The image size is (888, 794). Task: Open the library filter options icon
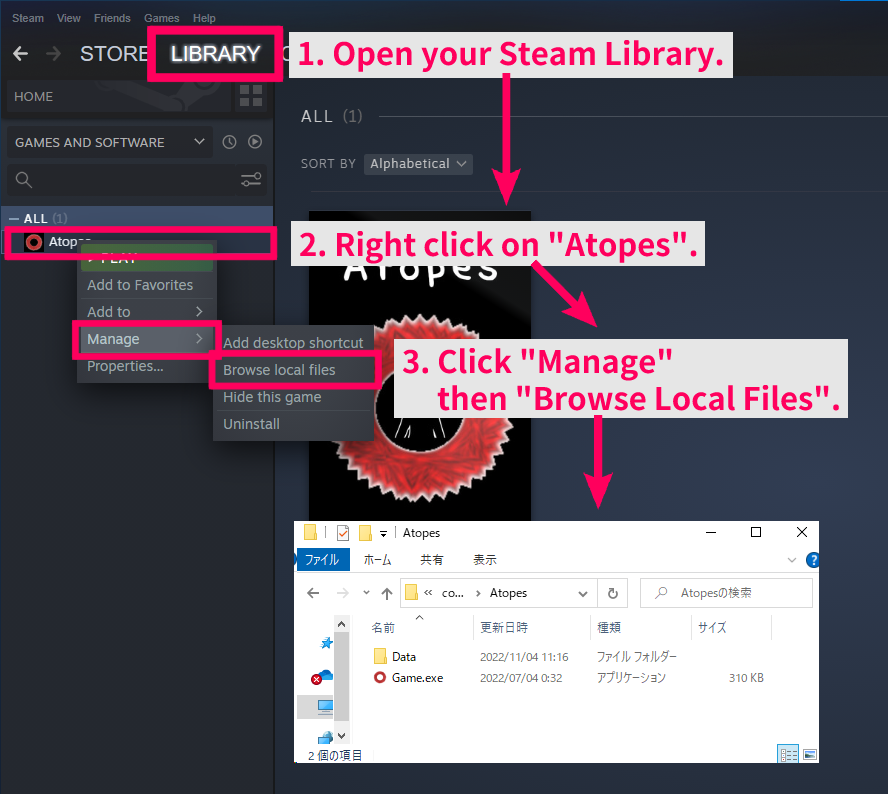tap(251, 179)
